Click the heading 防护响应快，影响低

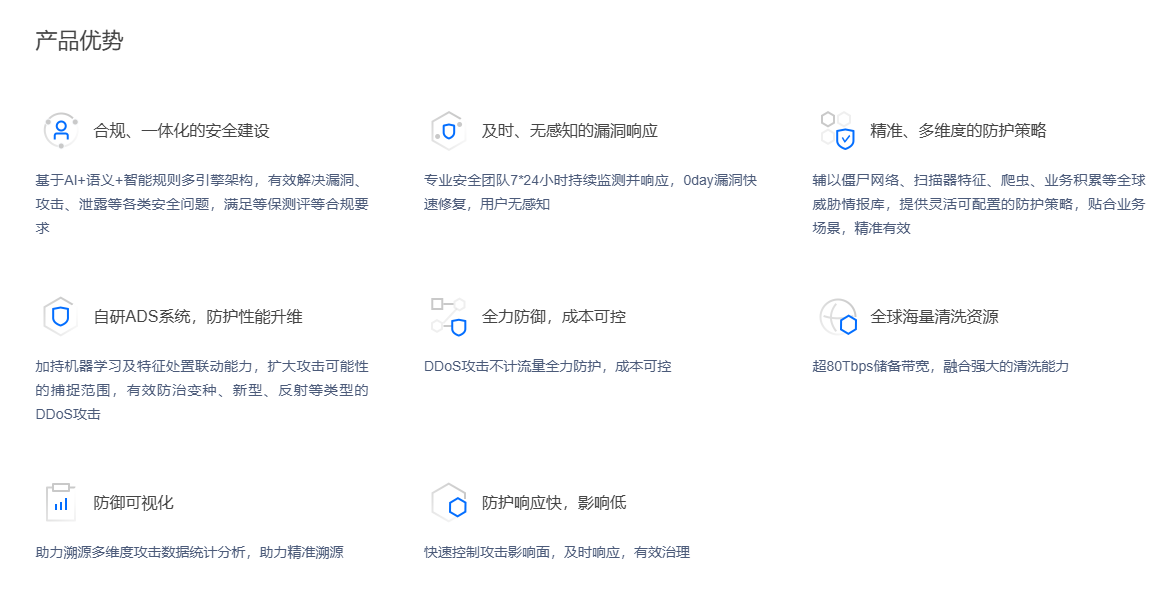coord(554,503)
